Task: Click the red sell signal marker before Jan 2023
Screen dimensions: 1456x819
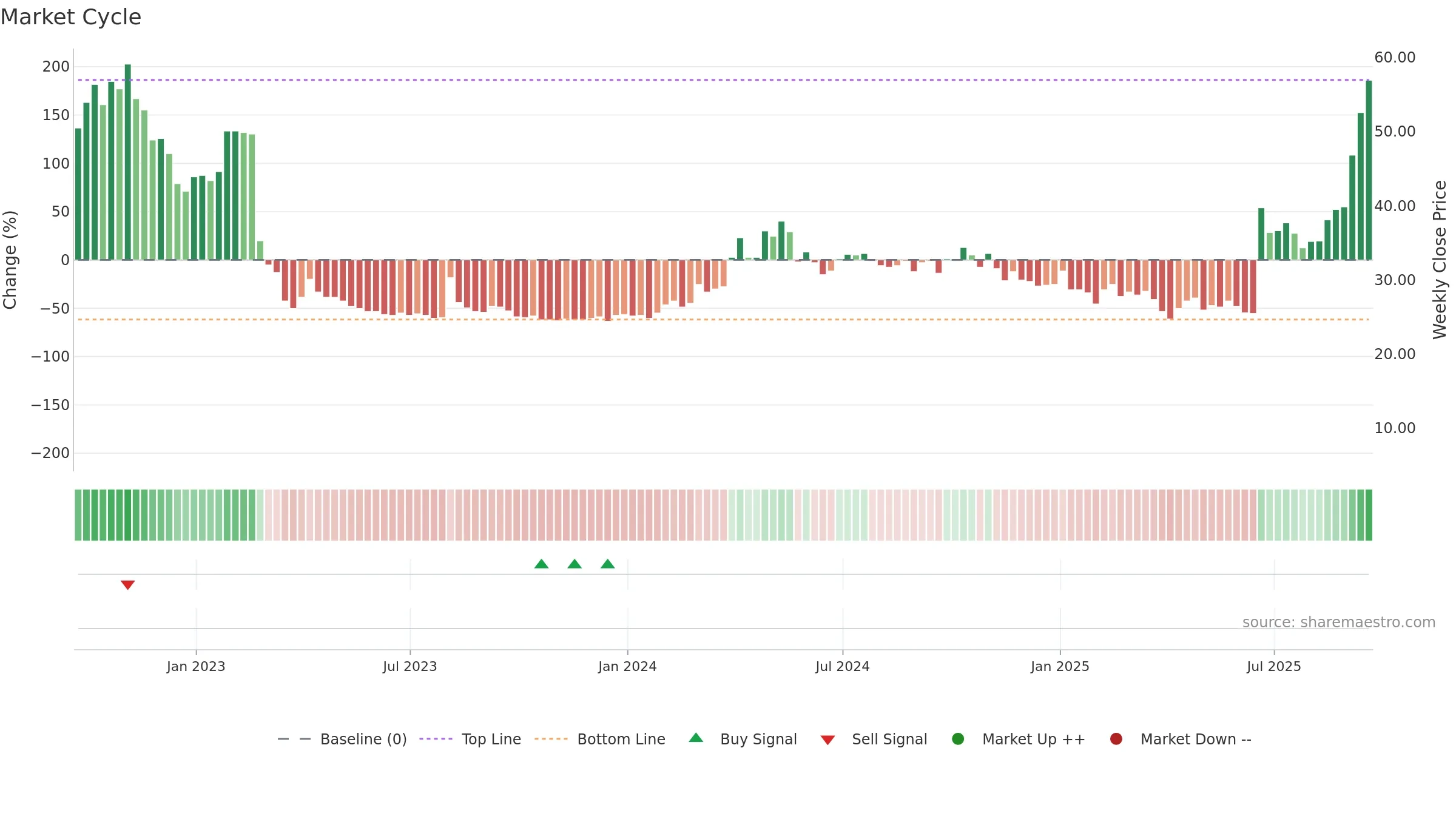Action: [127, 585]
